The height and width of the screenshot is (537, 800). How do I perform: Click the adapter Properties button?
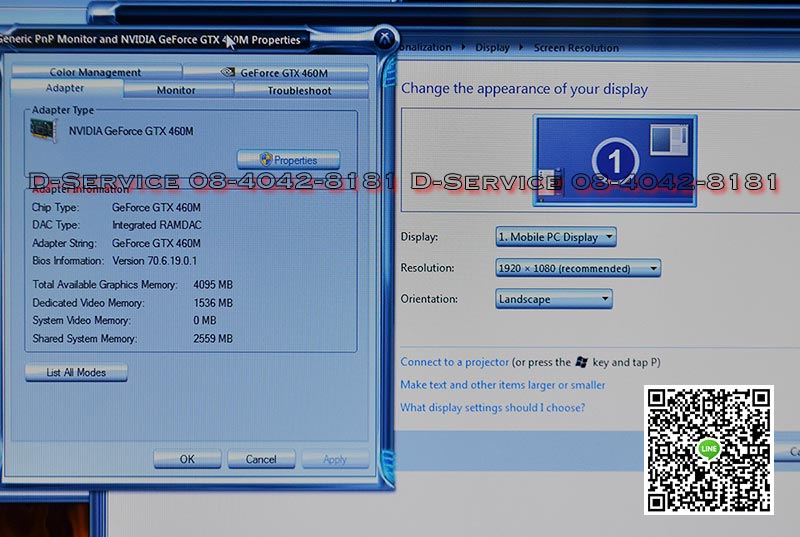(x=288, y=160)
